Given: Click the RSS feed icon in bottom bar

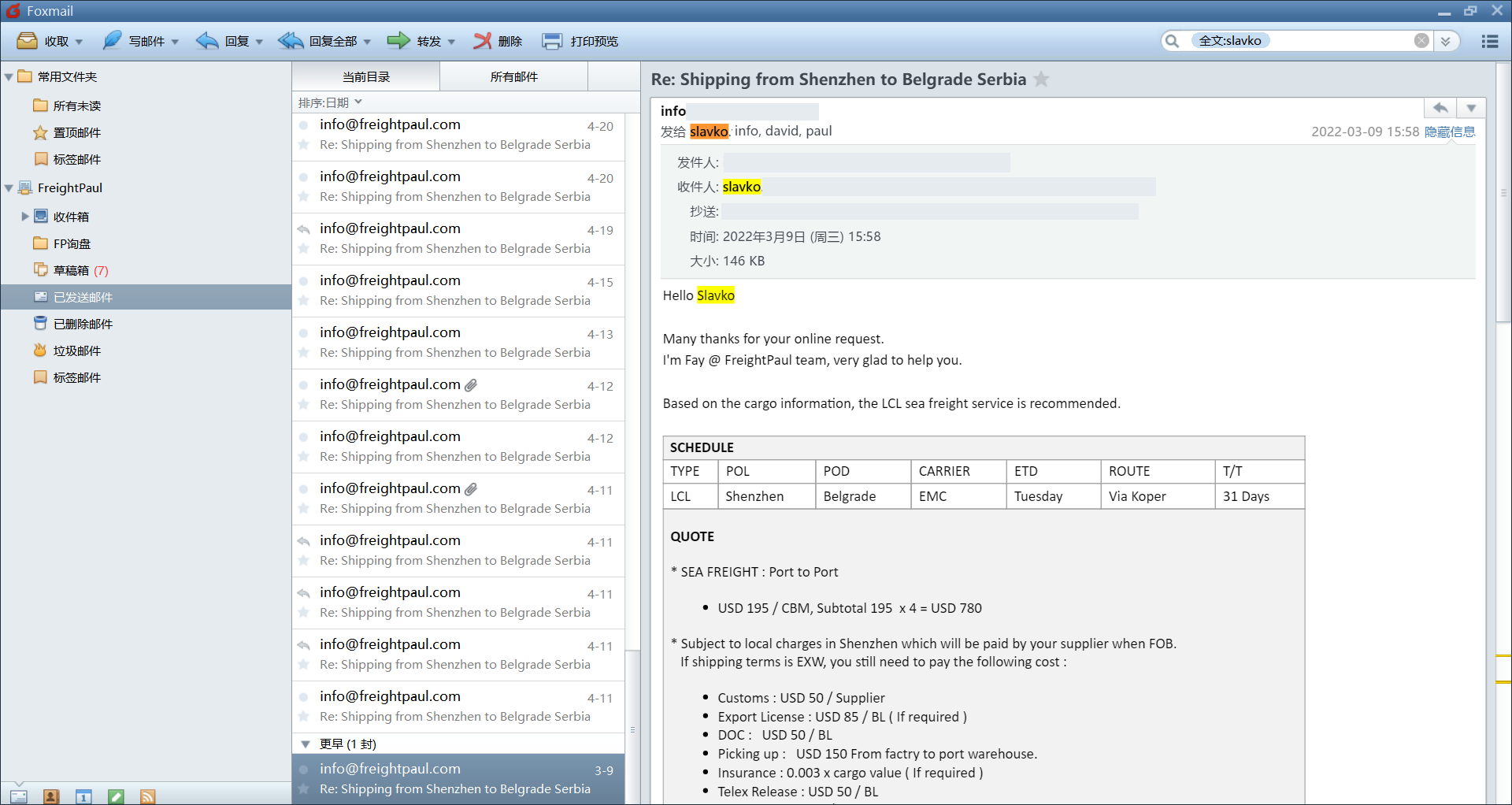Looking at the screenshot, I should tap(147, 796).
